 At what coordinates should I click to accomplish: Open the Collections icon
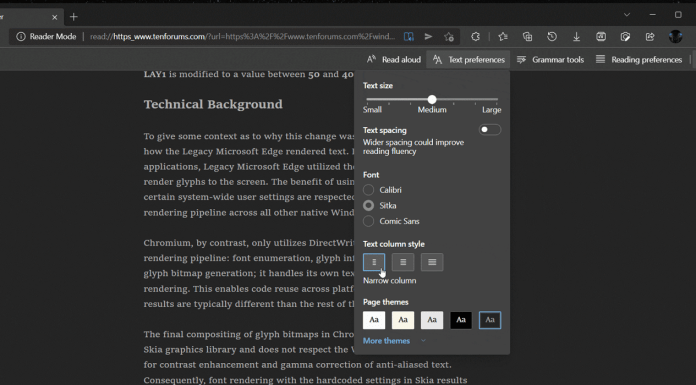click(x=527, y=36)
